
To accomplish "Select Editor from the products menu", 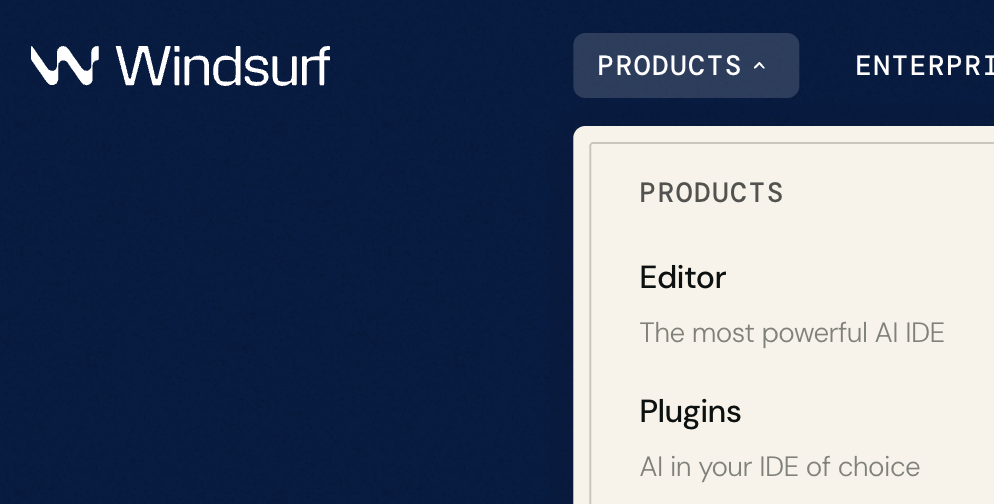I will [x=683, y=277].
